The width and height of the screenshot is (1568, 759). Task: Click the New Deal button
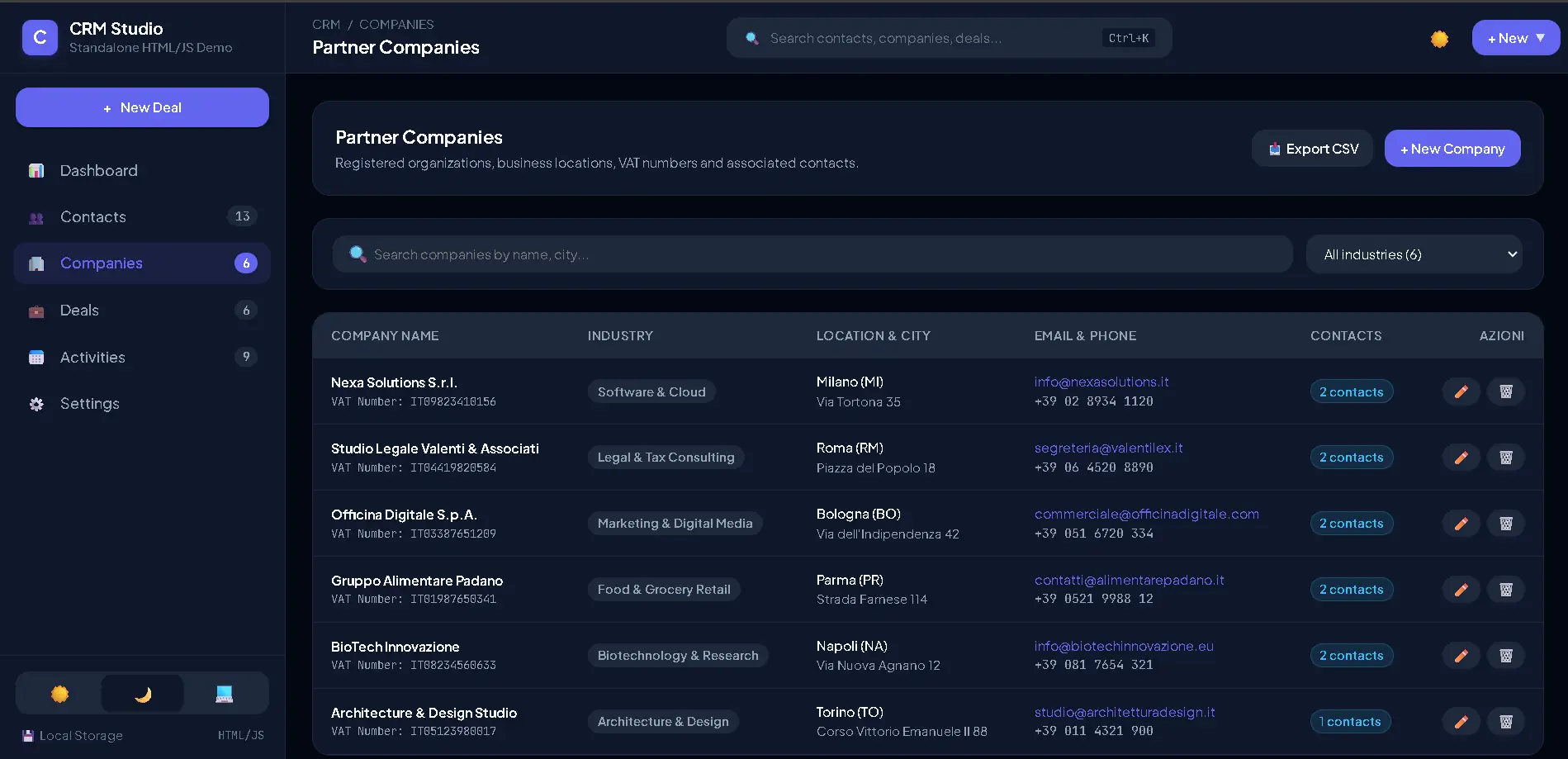(x=142, y=107)
